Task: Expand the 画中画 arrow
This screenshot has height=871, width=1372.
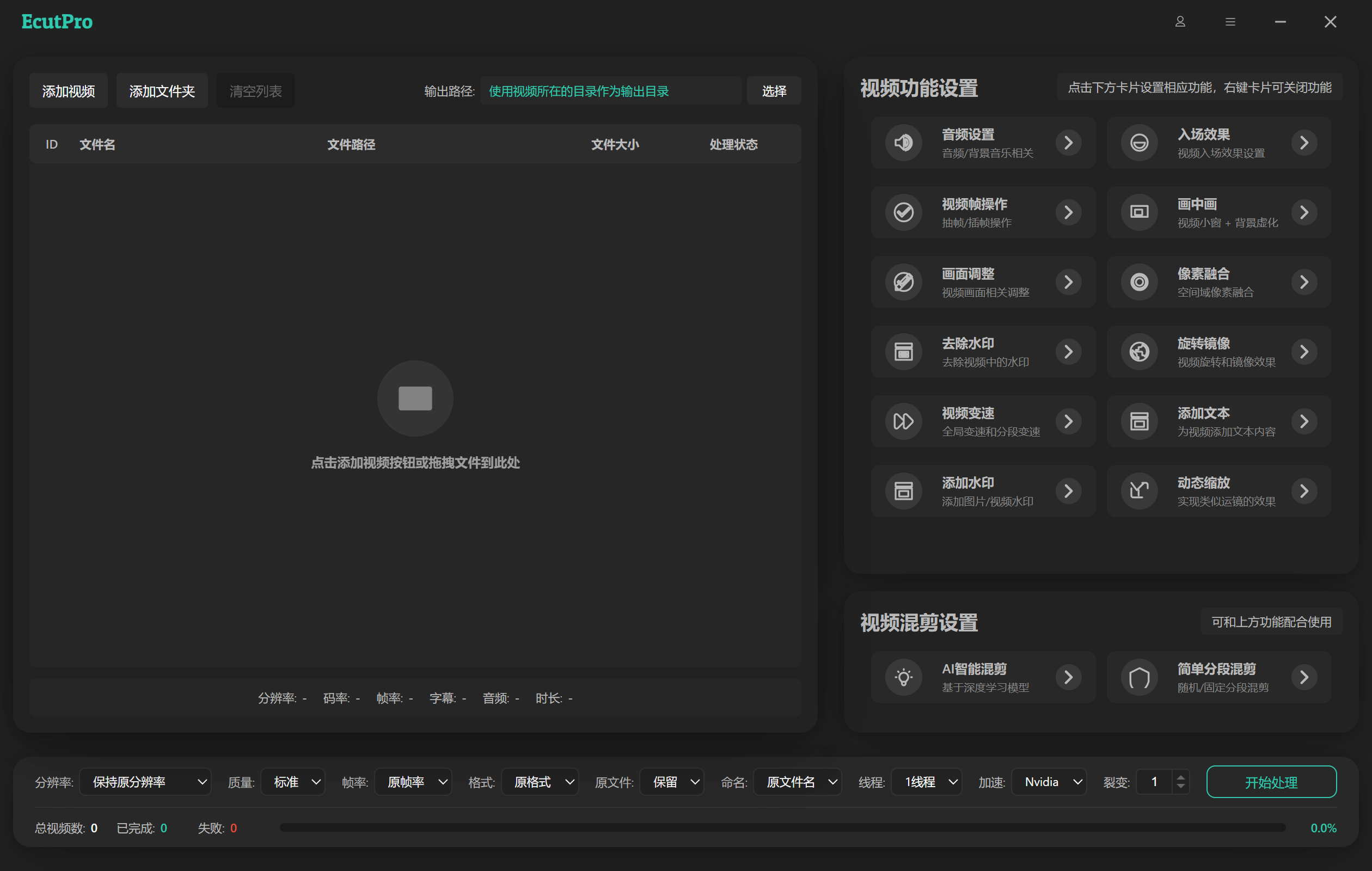Action: (x=1304, y=212)
